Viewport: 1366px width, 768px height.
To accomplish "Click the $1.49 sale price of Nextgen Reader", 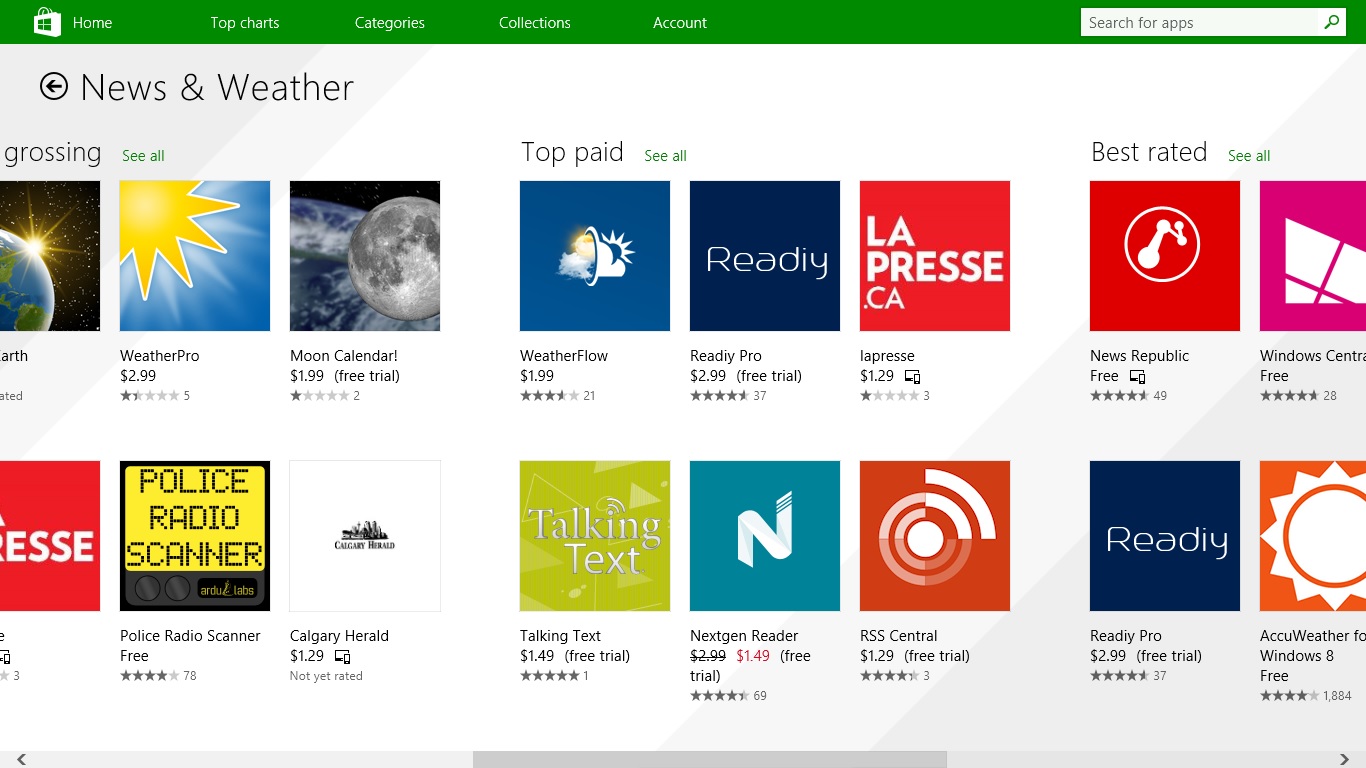I will (753, 656).
